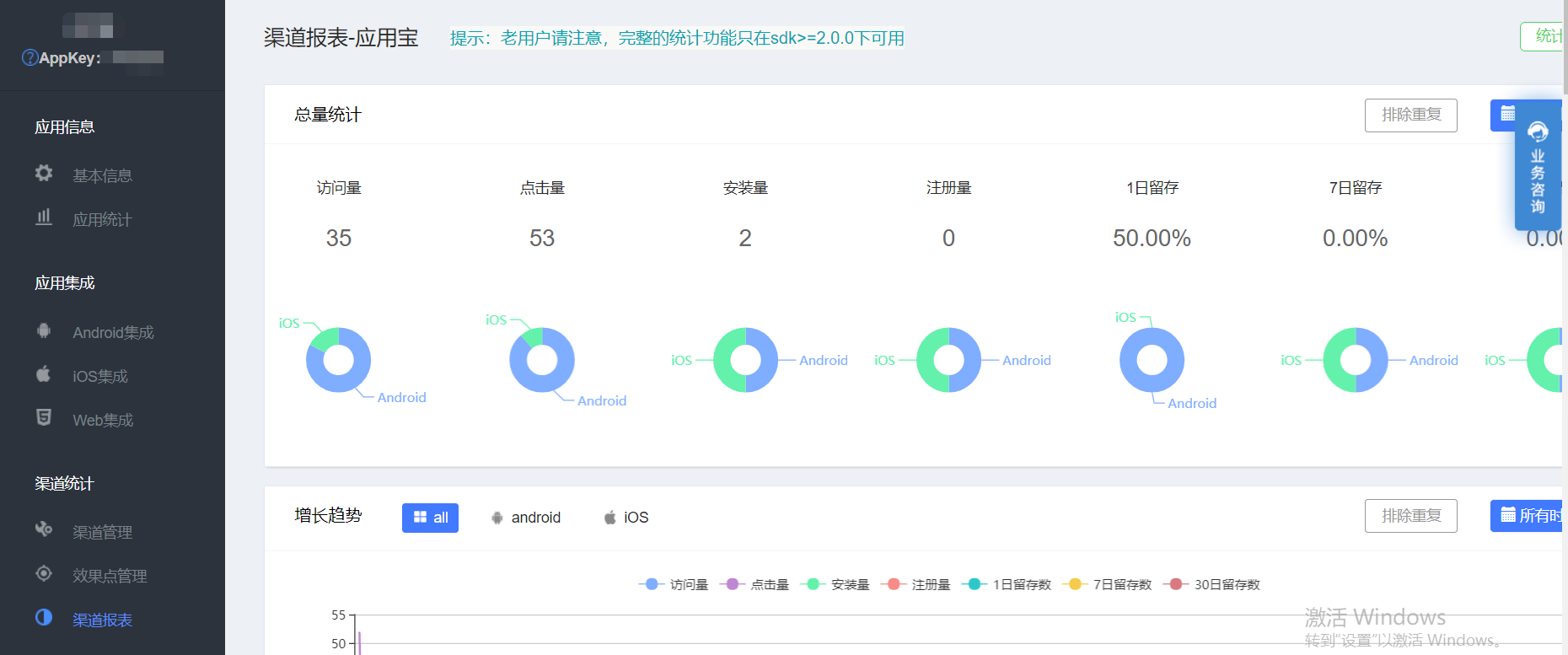This screenshot has width=1568, height=655.
Task: Select the all platform filter
Action: tap(430, 518)
